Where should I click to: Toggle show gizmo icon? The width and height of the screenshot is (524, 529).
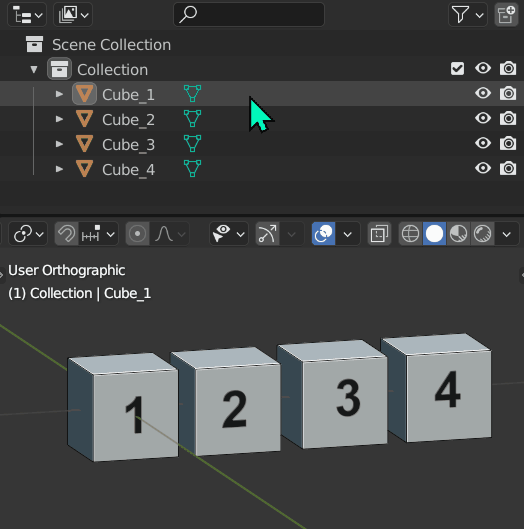267,233
